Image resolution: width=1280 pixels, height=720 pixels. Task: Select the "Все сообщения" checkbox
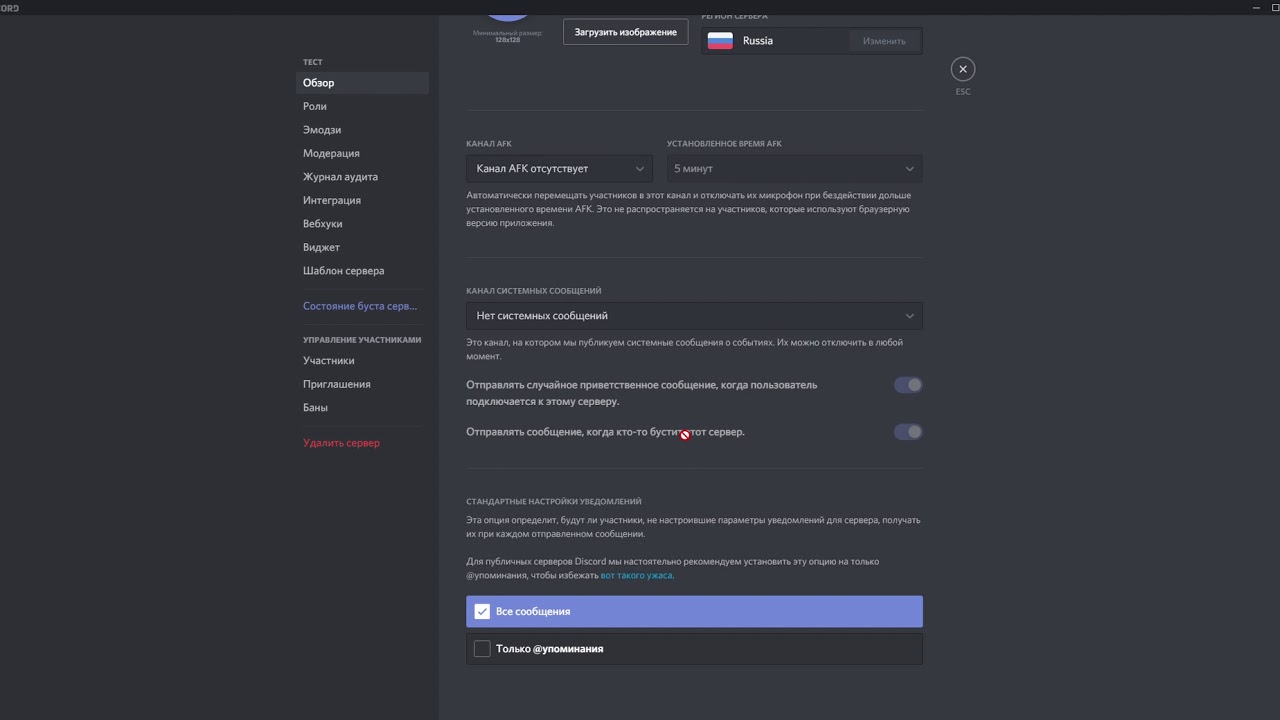tap(482, 611)
